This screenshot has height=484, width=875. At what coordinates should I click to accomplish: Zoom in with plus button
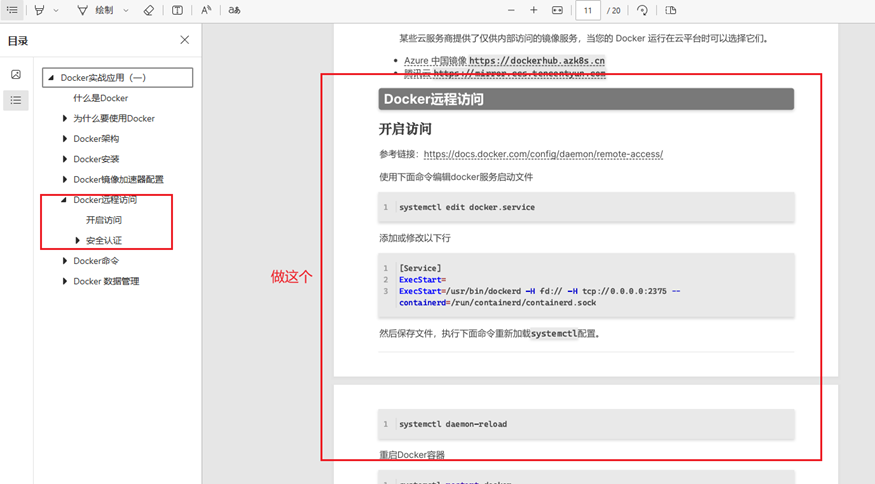[x=533, y=10]
